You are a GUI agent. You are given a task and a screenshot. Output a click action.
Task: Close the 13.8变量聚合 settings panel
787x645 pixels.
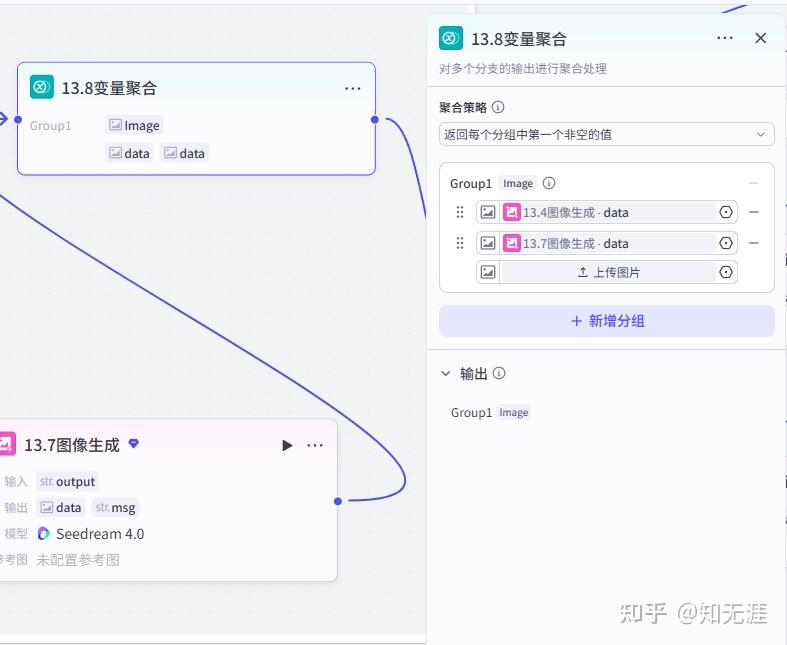(x=760, y=38)
